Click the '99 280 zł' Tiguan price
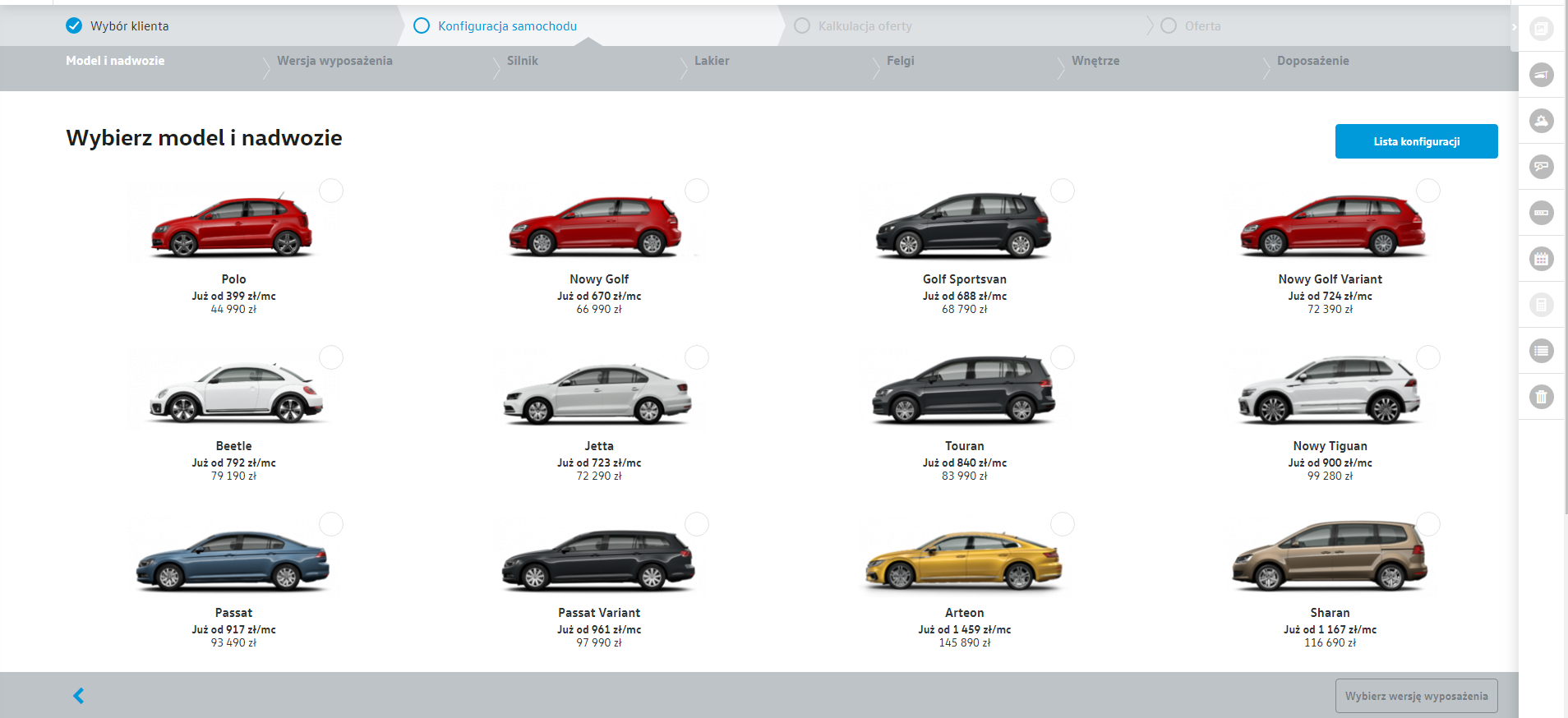 coord(1330,476)
